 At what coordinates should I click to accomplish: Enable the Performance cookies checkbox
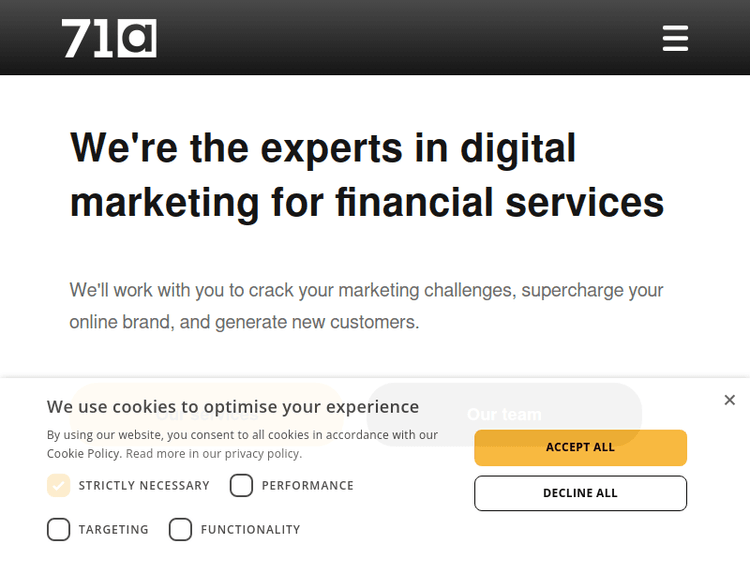(x=241, y=486)
